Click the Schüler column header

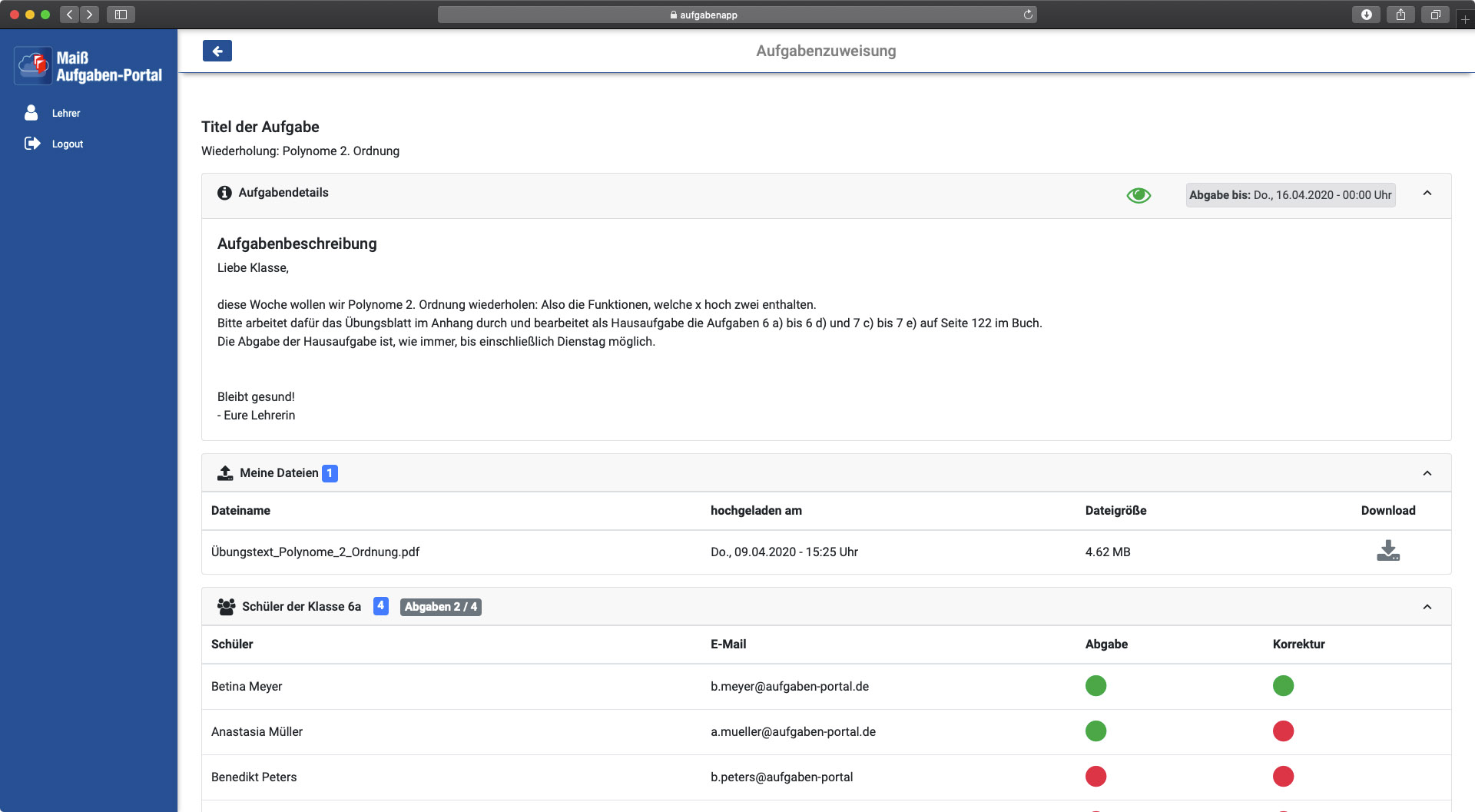tap(232, 644)
